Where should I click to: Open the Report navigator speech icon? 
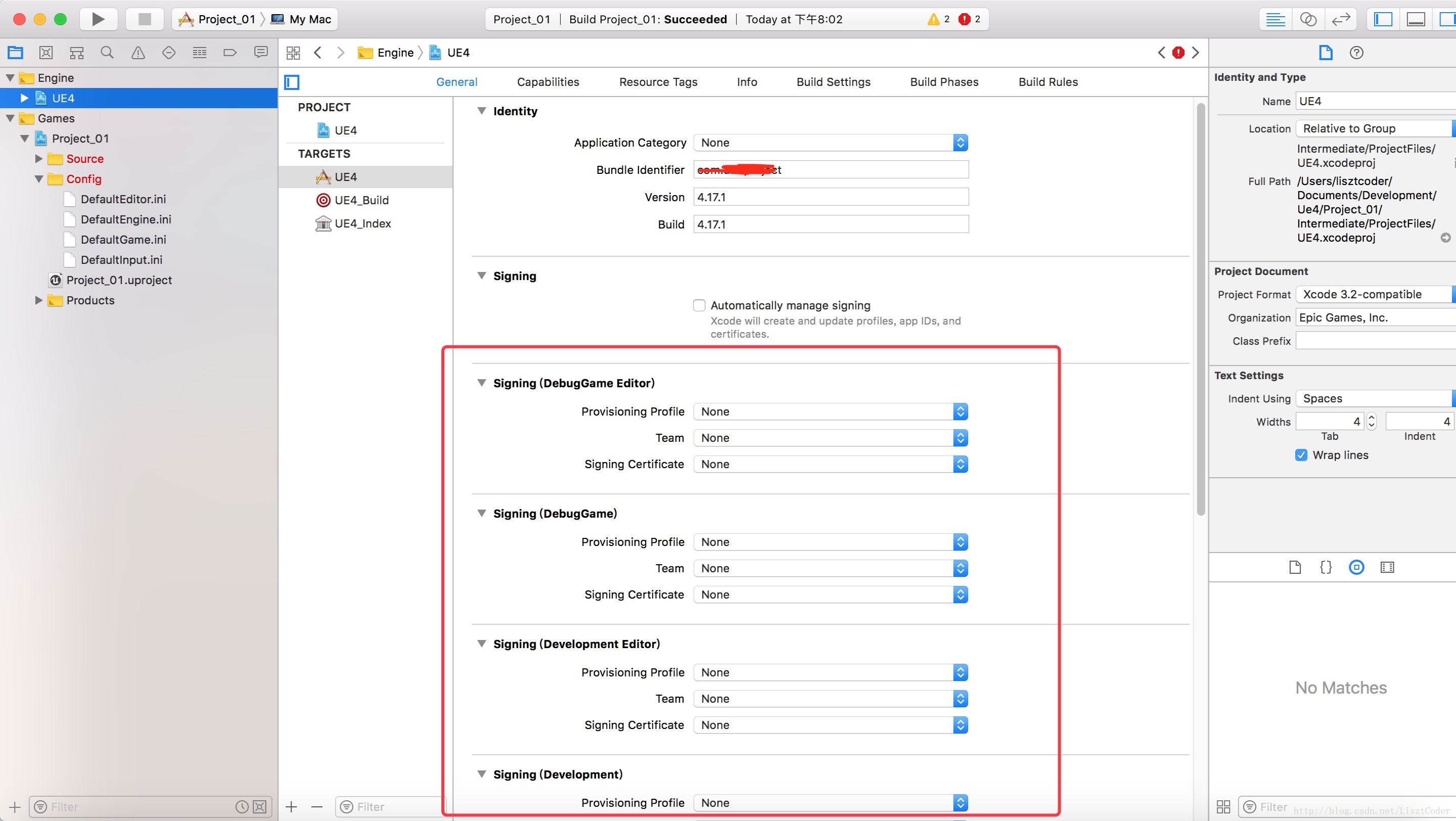tap(260, 53)
